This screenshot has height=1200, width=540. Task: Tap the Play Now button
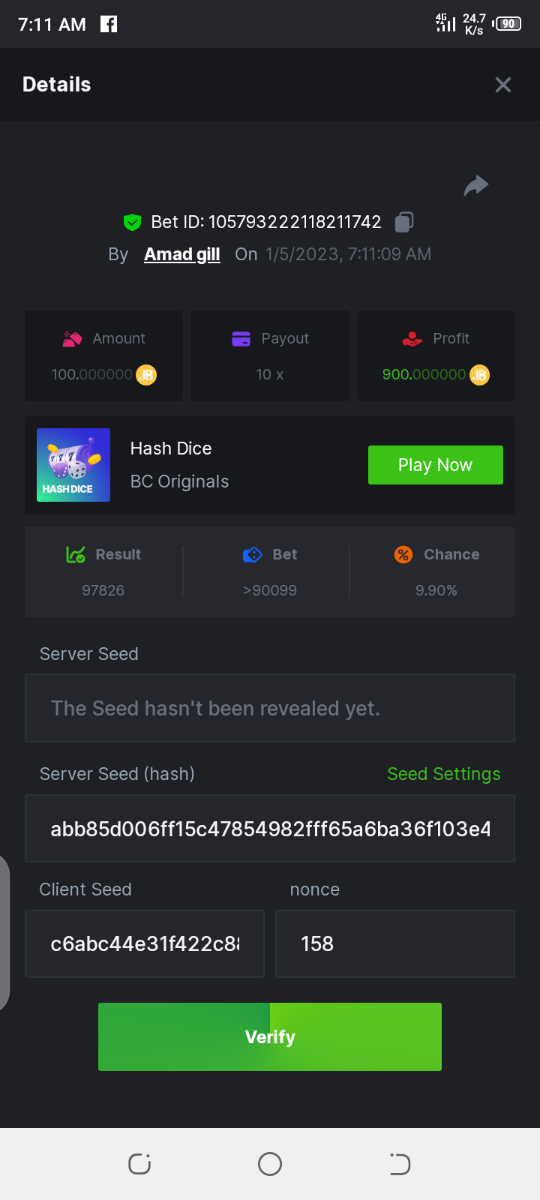(435, 465)
